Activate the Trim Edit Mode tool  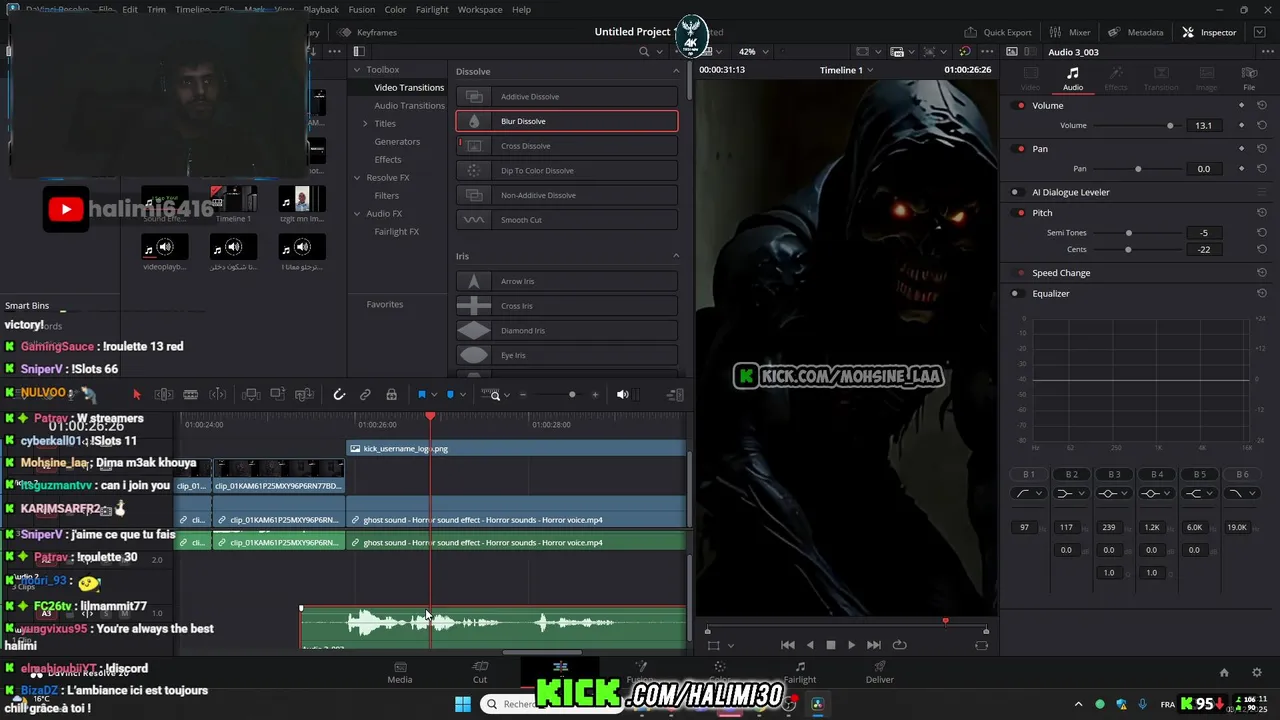click(x=164, y=395)
